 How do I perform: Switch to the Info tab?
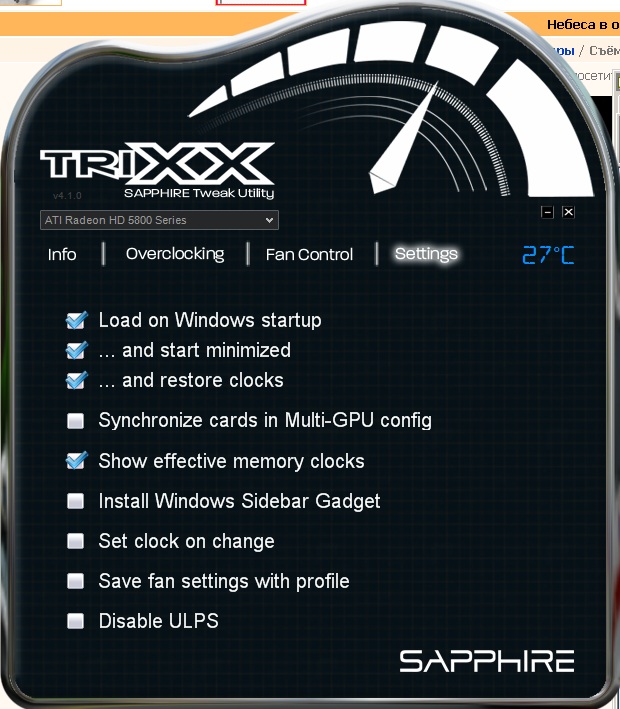[62, 255]
